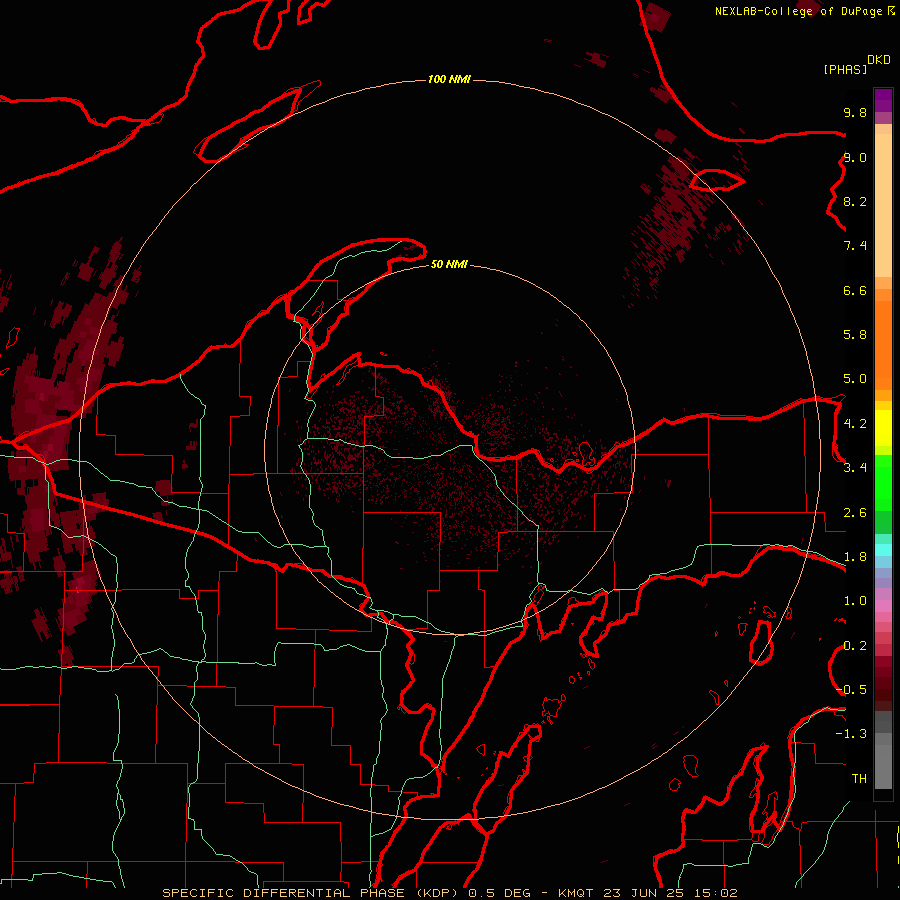Click the 100 NMI range ring label
Screen dimensions: 900x900
(449, 79)
